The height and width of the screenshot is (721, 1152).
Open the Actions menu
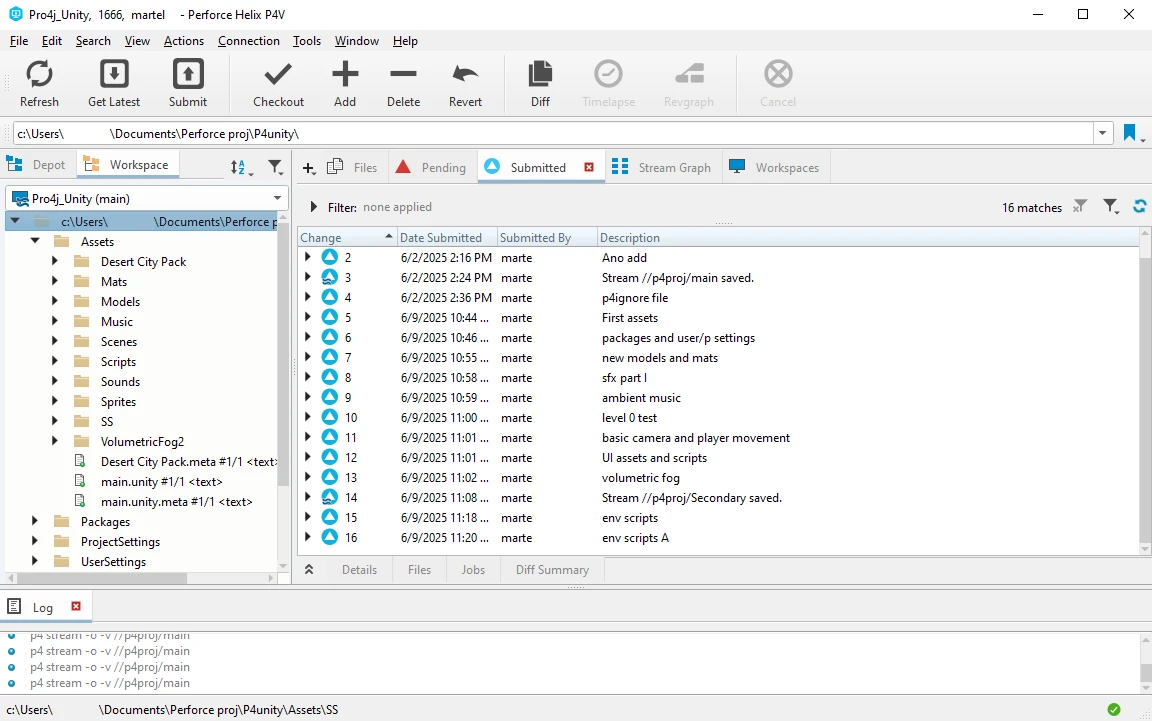(x=184, y=41)
